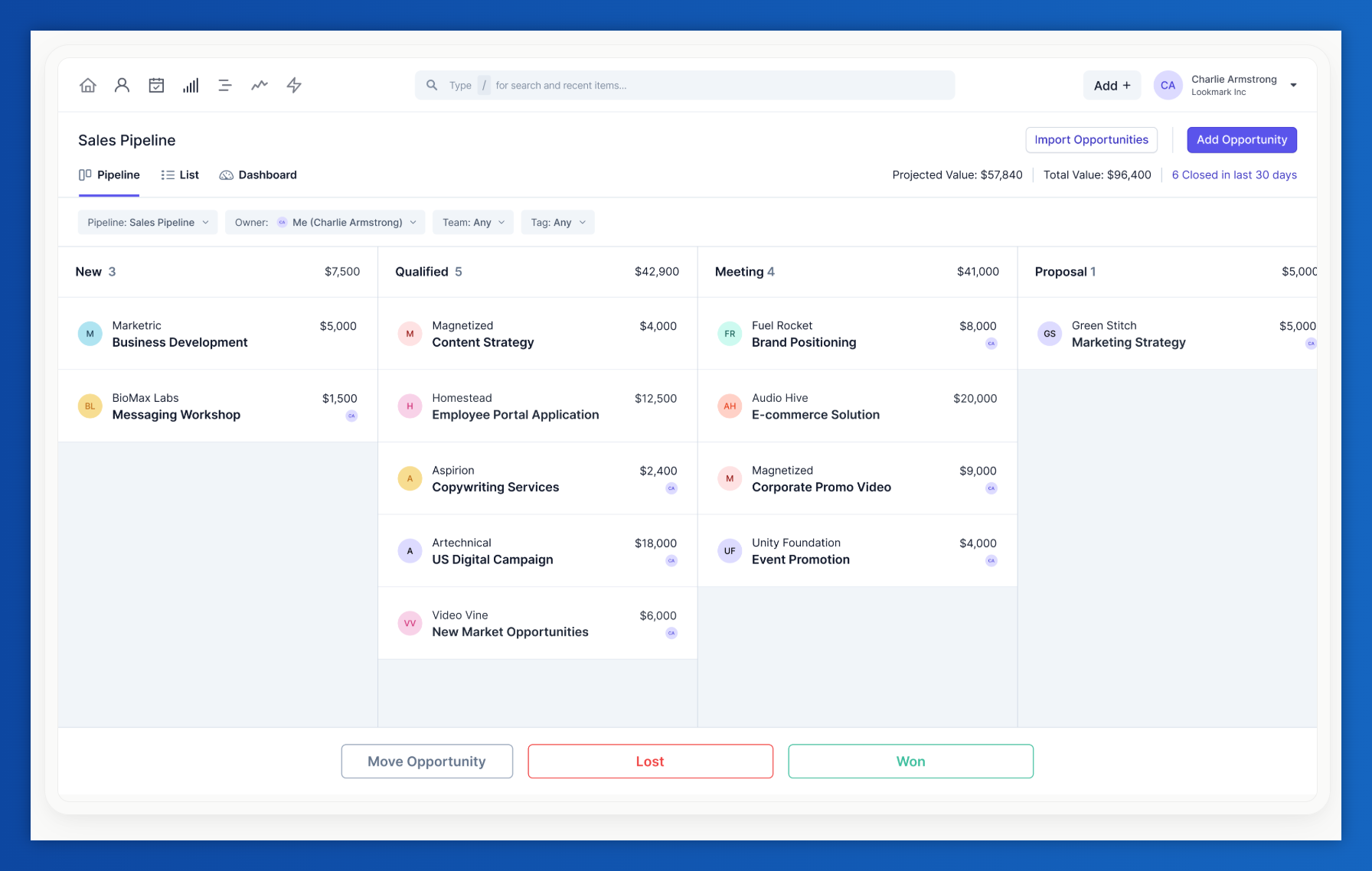1372x871 pixels.
Task: Open the Content Strategy opportunity
Action: coord(537,334)
